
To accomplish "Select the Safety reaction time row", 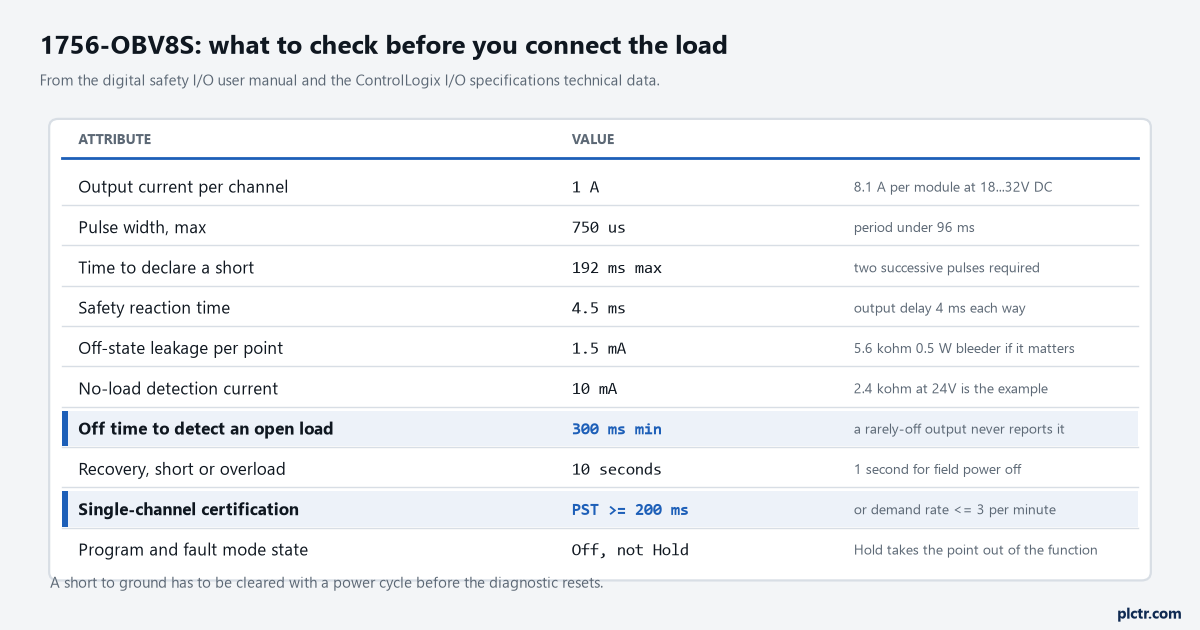I will (x=600, y=307).
